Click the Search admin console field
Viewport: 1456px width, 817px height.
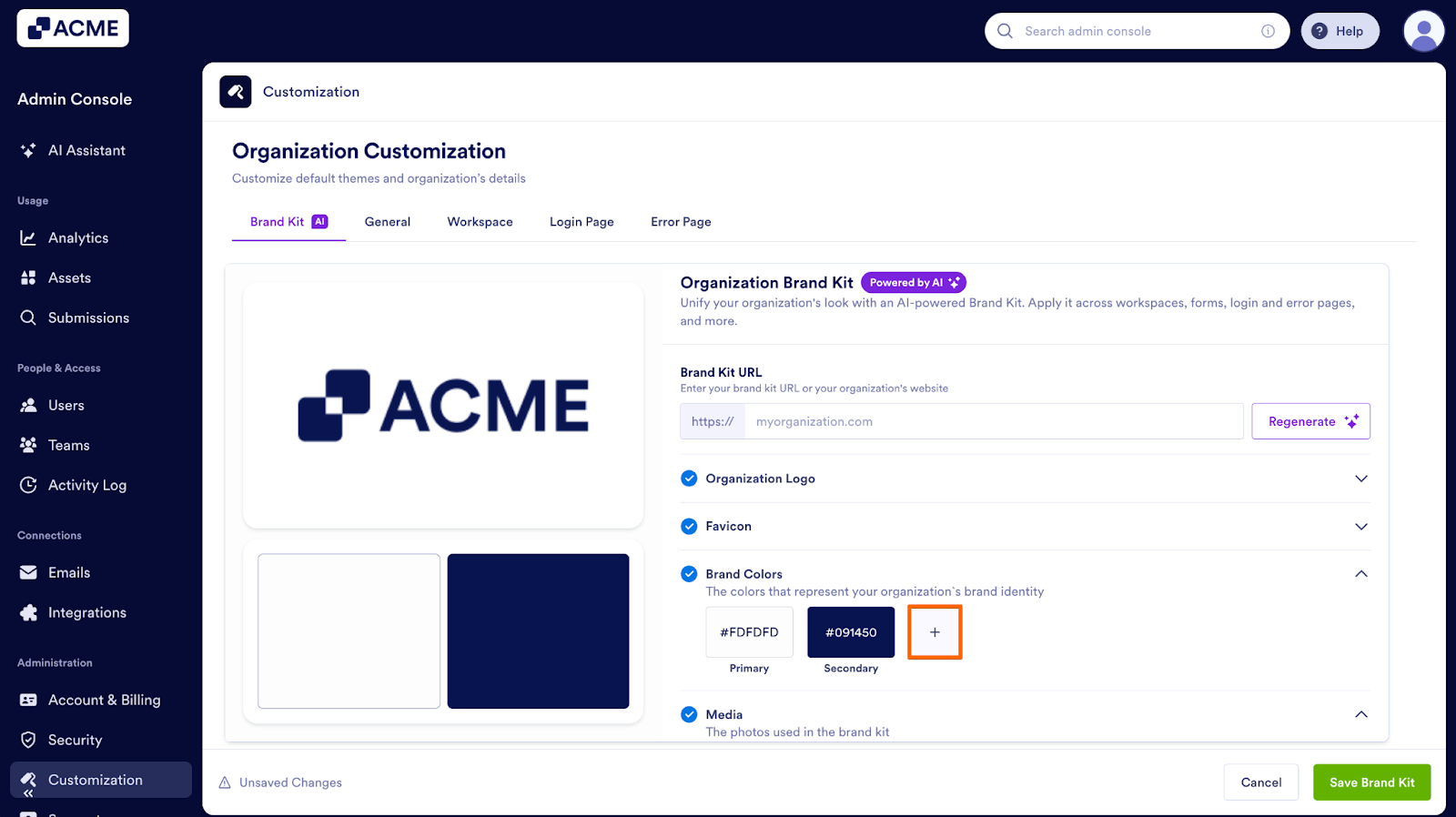pos(1137,31)
